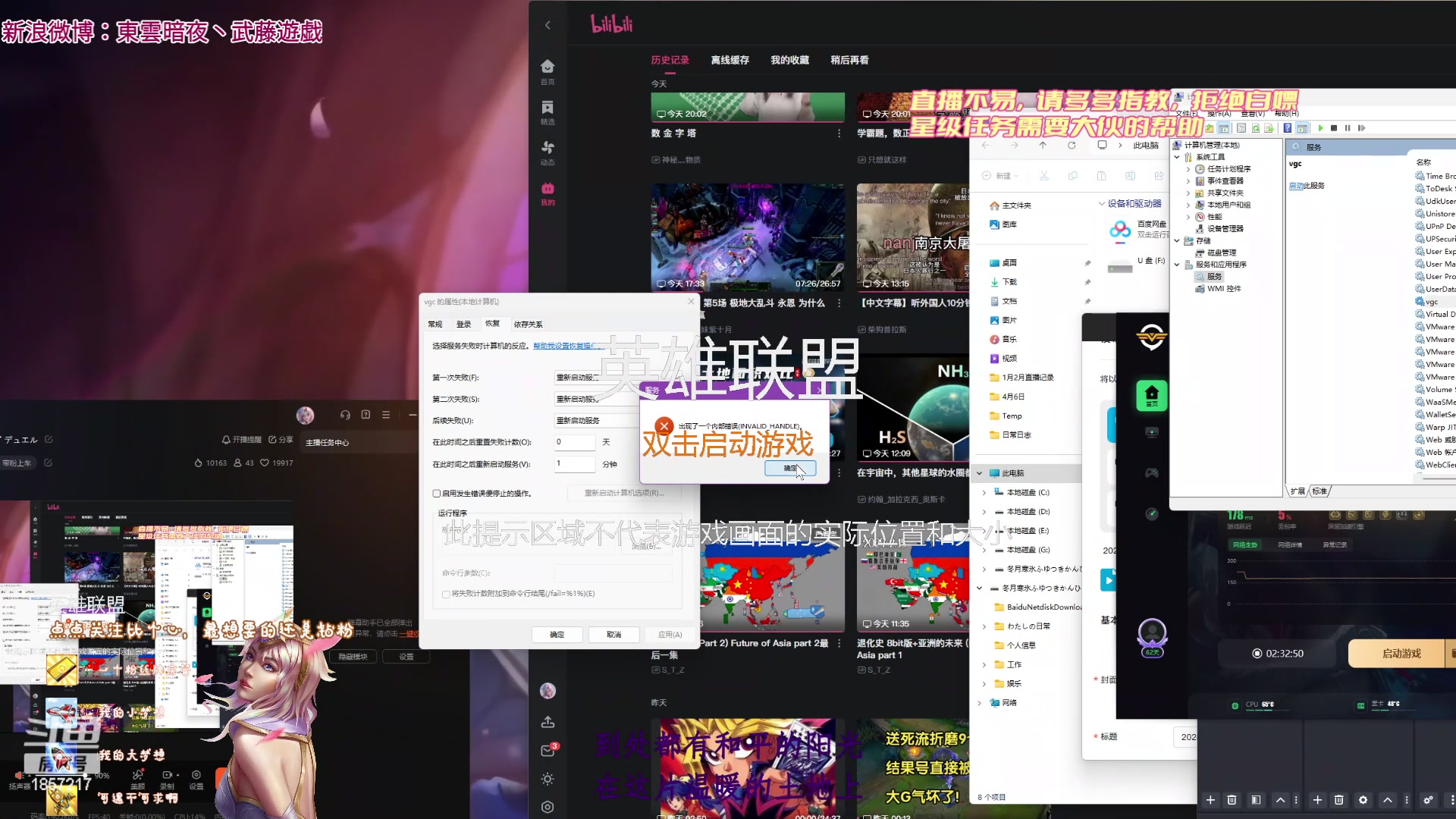
Task: Collapse 服务和应用程序 tree node
Action: [x=1177, y=265]
